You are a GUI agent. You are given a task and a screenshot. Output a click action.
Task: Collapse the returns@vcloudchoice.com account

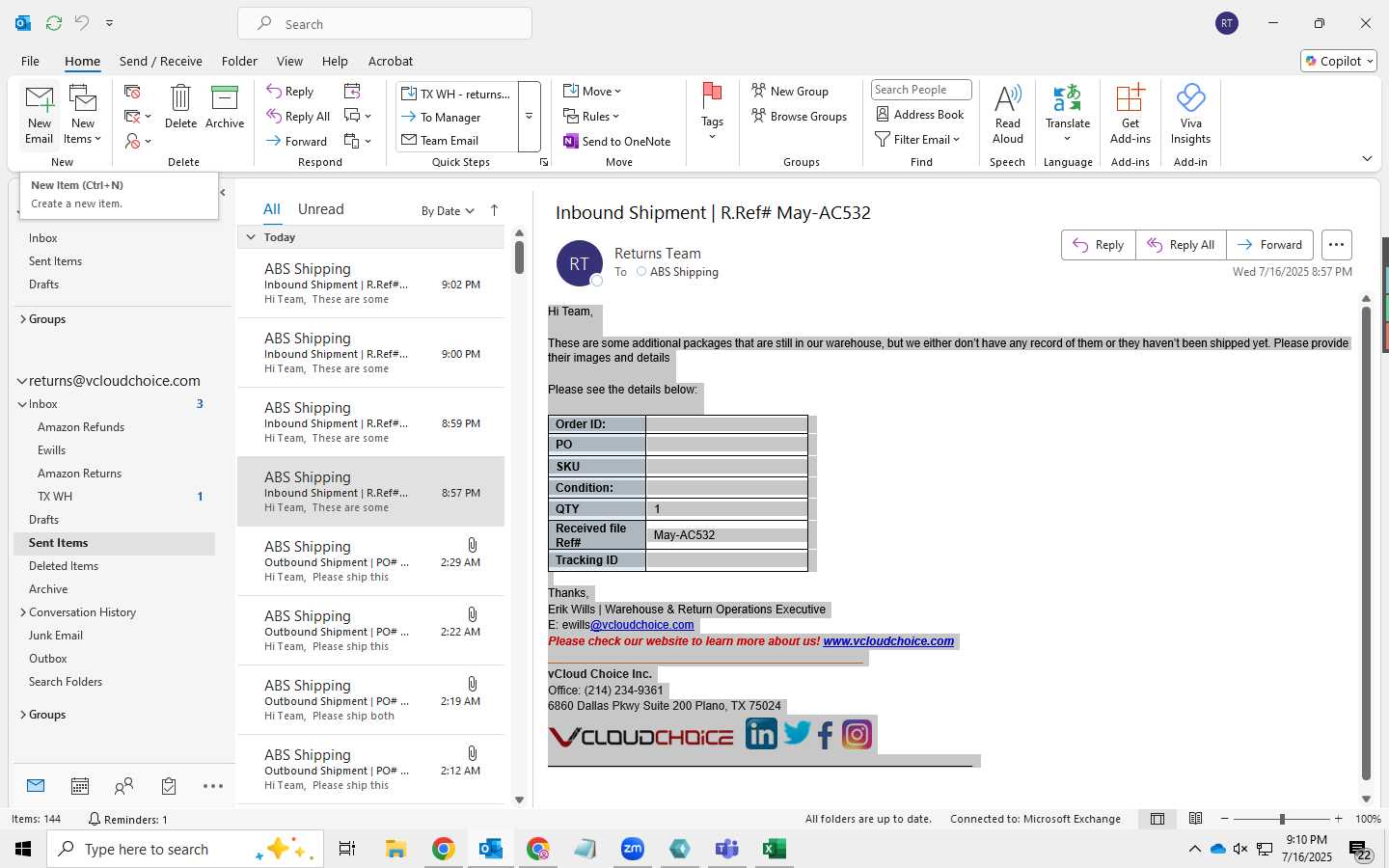(21, 381)
